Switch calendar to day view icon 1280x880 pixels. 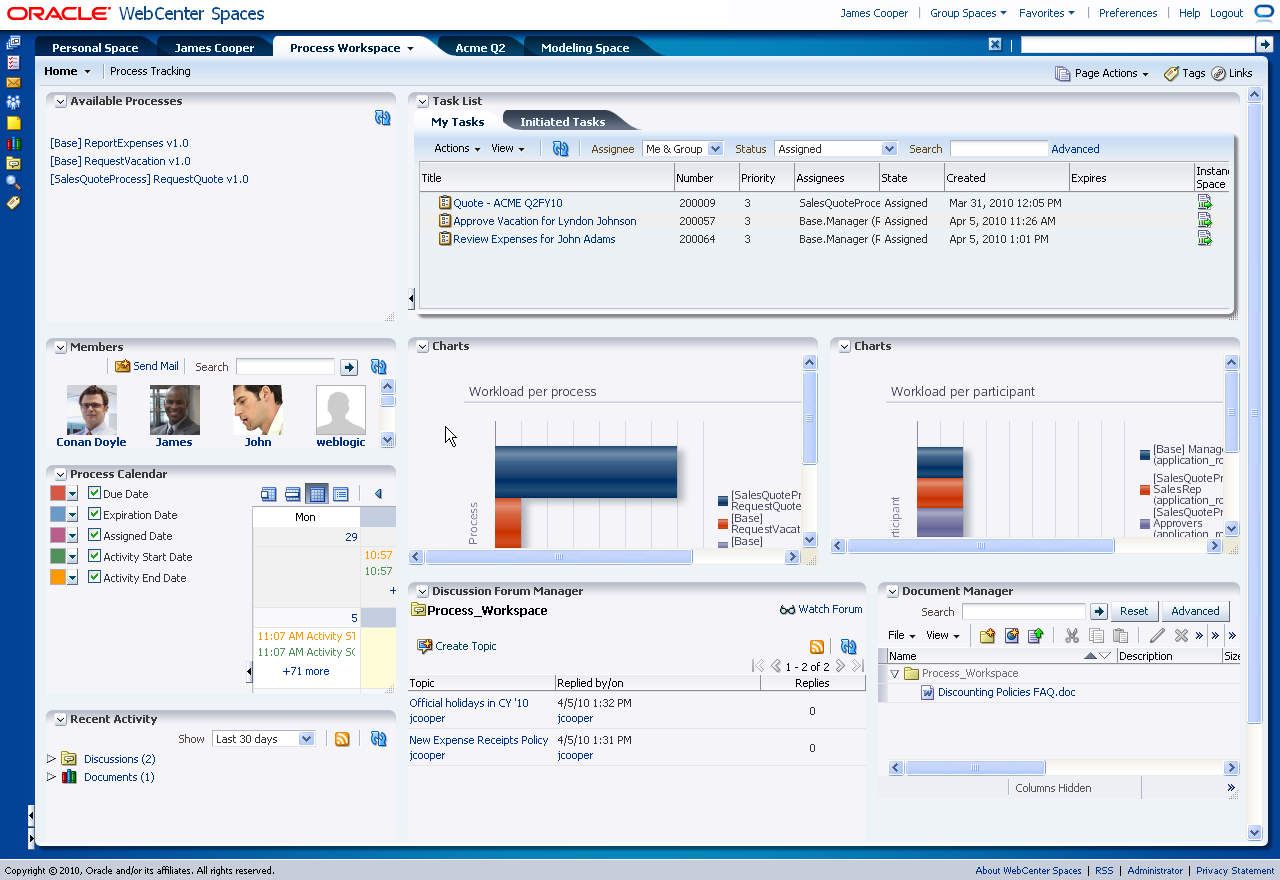(268, 494)
